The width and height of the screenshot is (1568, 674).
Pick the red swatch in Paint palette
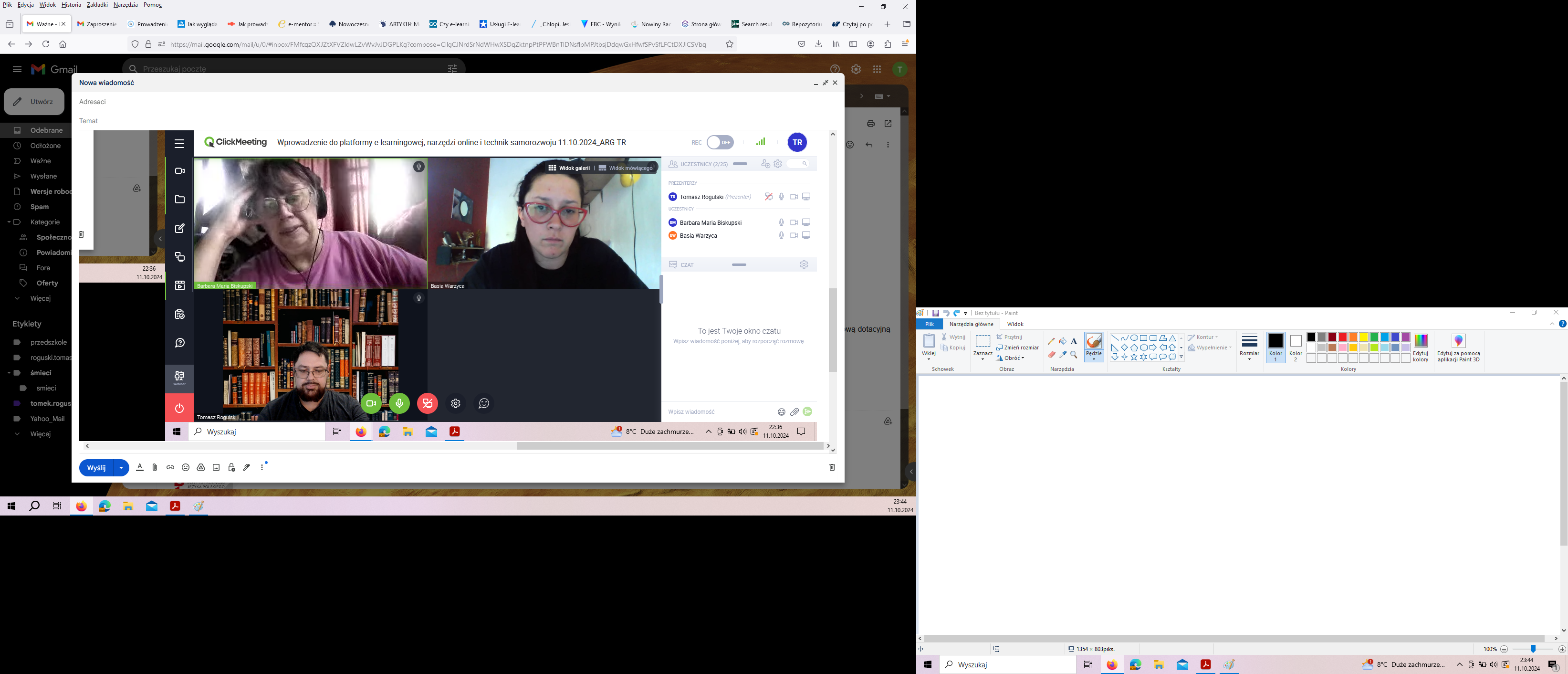click(x=1343, y=337)
